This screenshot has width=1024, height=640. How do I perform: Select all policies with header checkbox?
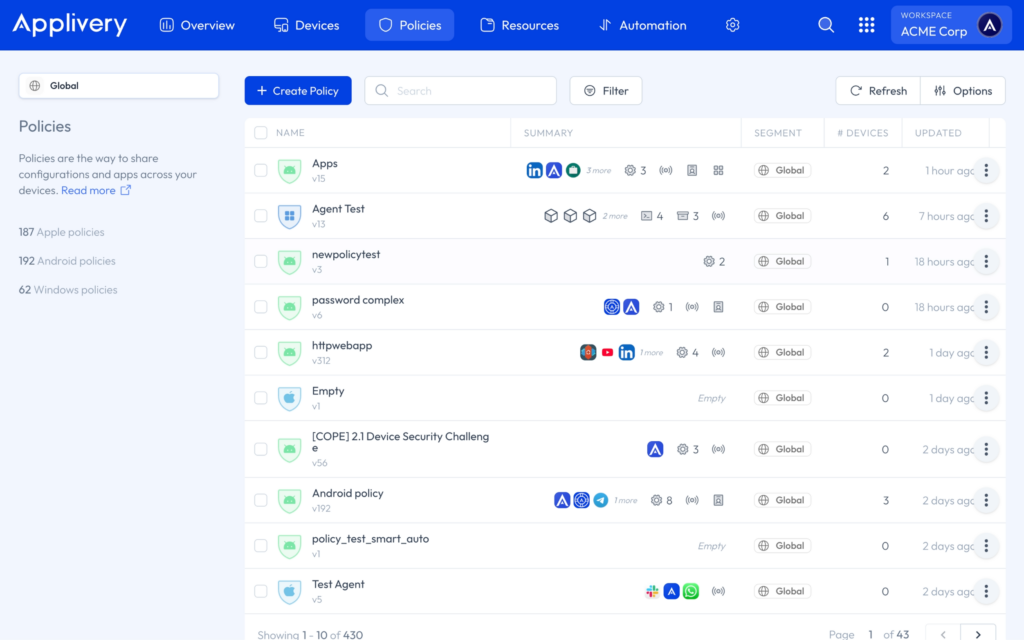coord(261,133)
